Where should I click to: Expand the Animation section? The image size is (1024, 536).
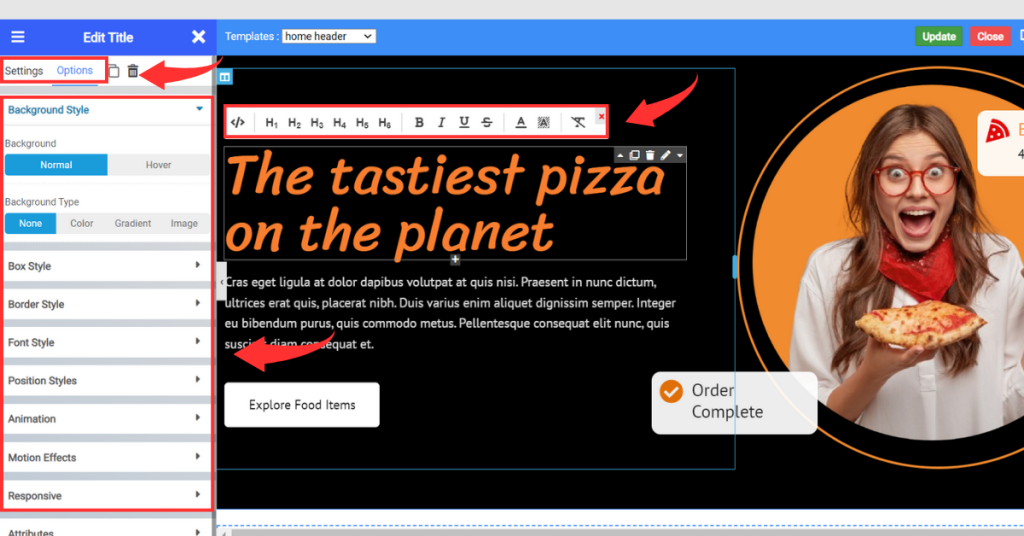(x=106, y=418)
